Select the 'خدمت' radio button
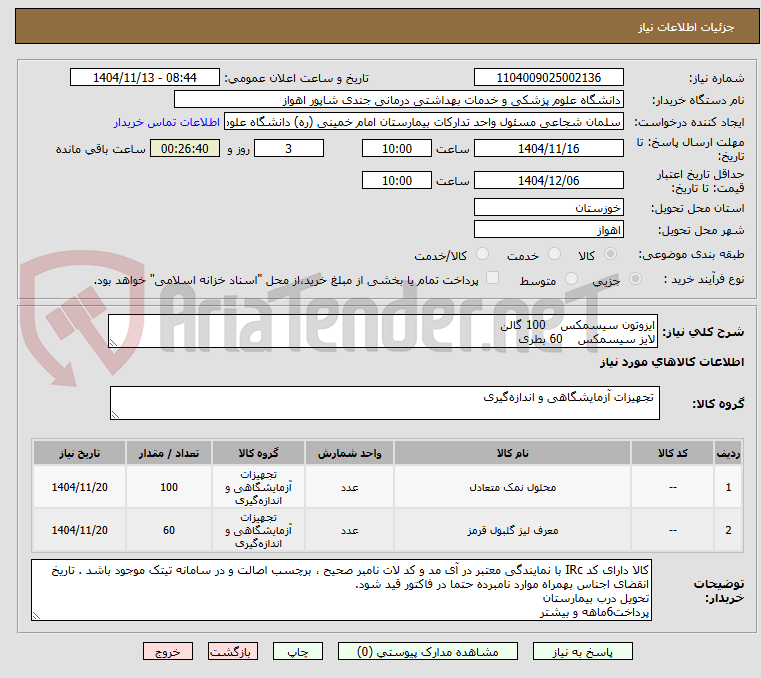Viewport: 761px width, 678px height. pos(554,254)
